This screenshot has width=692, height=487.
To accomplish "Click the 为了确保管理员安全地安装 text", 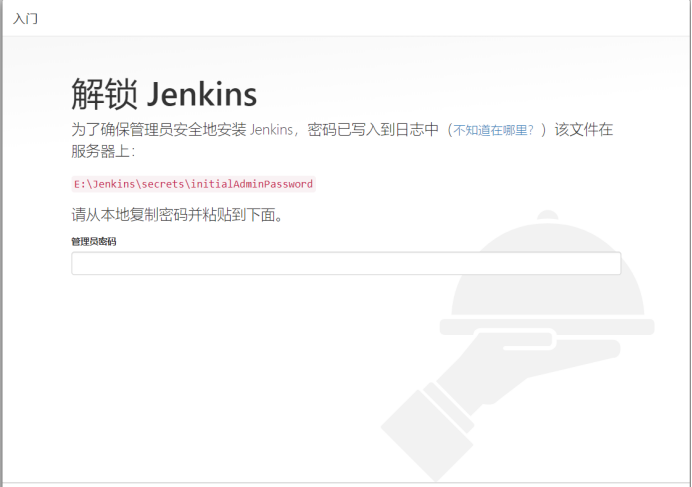I will pyautogui.click(x=159, y=130).
